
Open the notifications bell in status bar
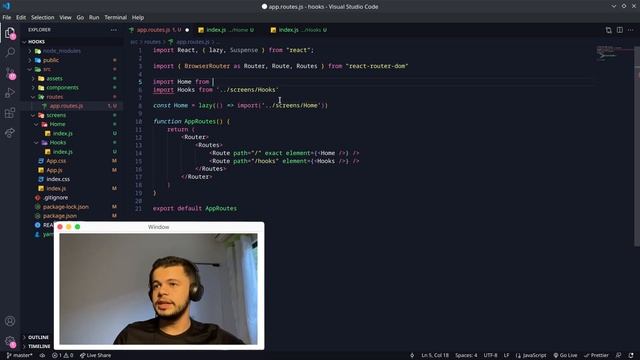point(631,356)
